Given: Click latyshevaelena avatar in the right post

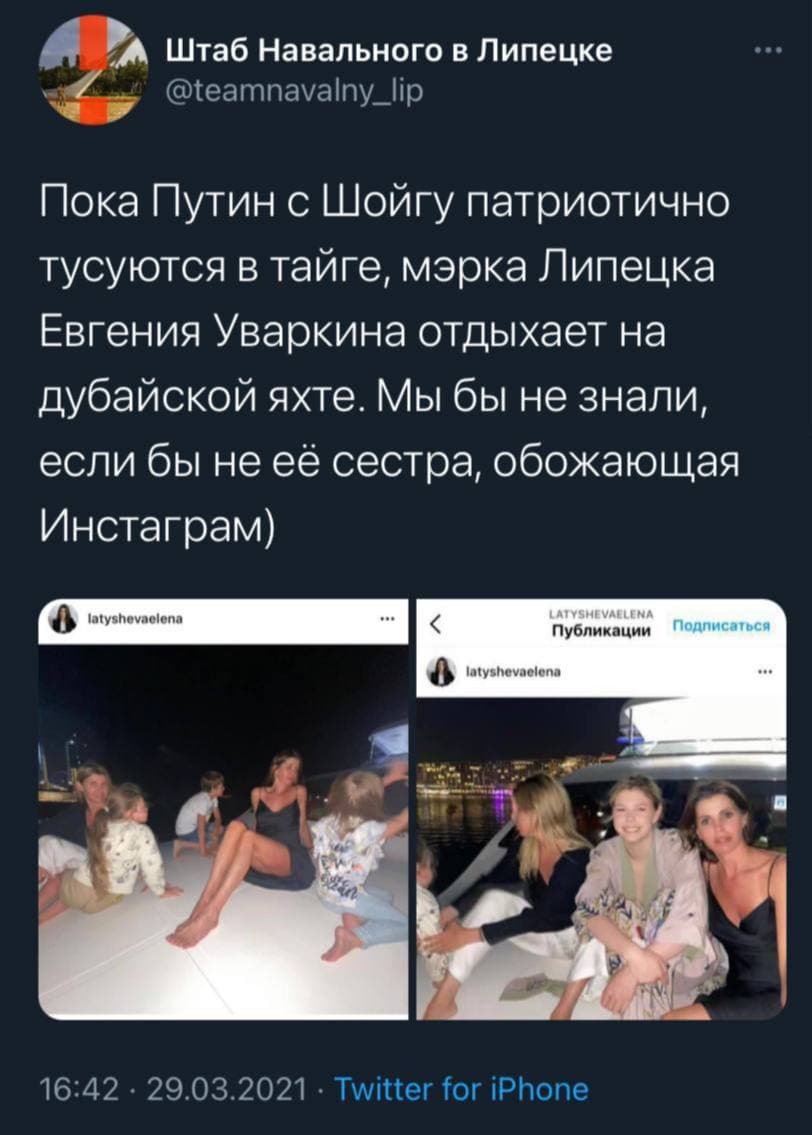Looking at the screenshot, I should (x=441, y=671).
